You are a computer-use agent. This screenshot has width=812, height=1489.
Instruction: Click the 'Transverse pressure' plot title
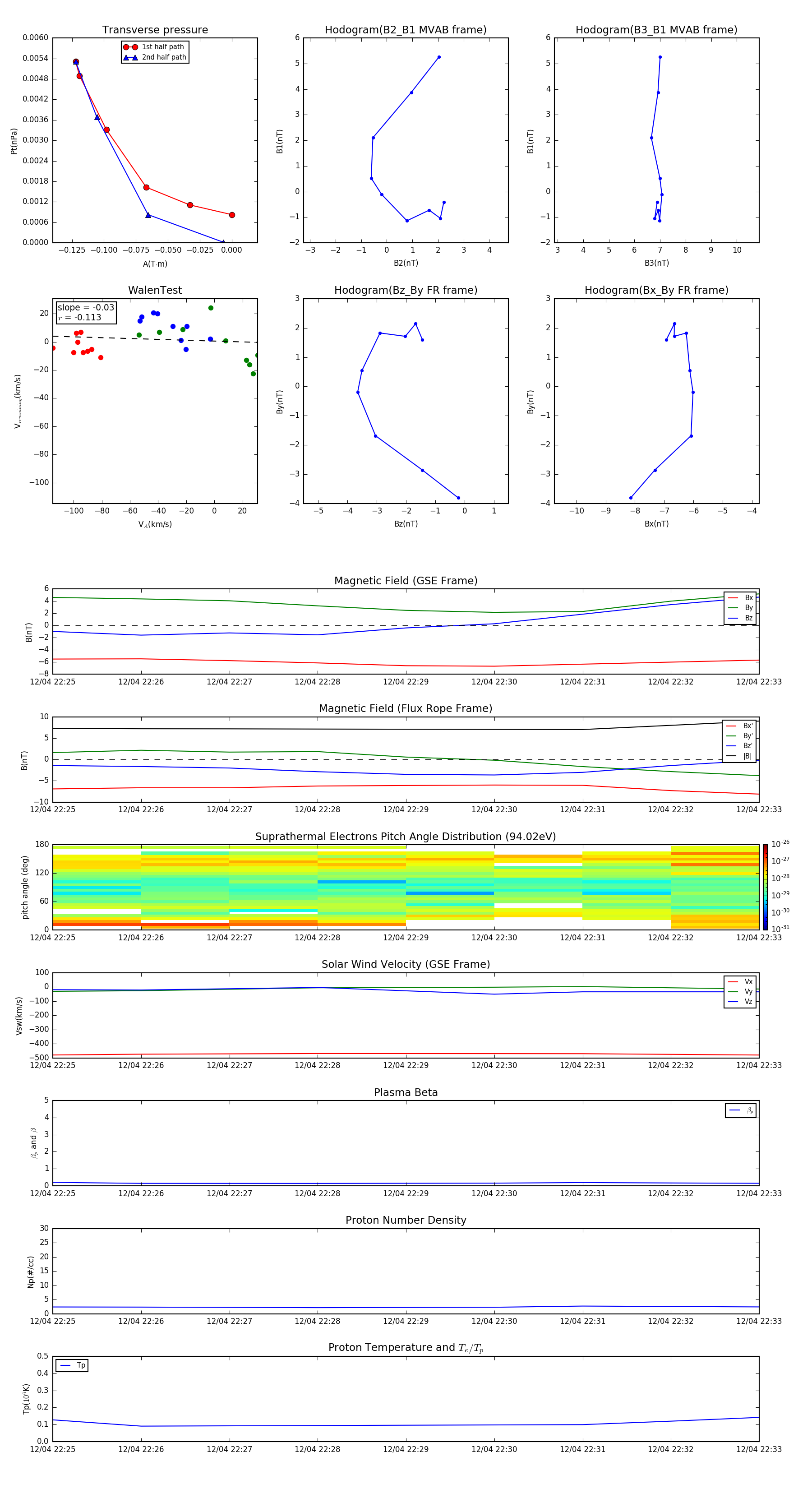155,30
